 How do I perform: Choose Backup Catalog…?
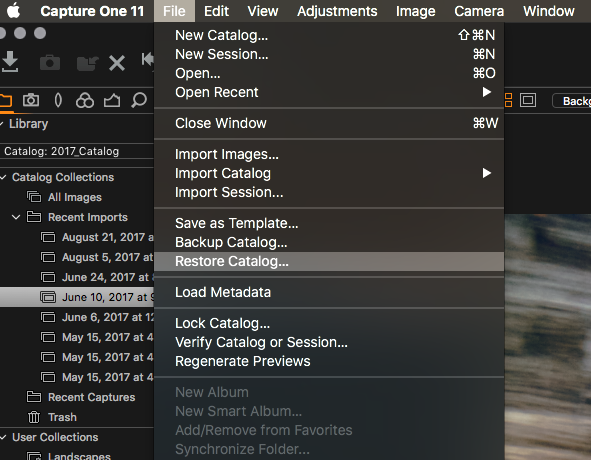tap(329, 242)
